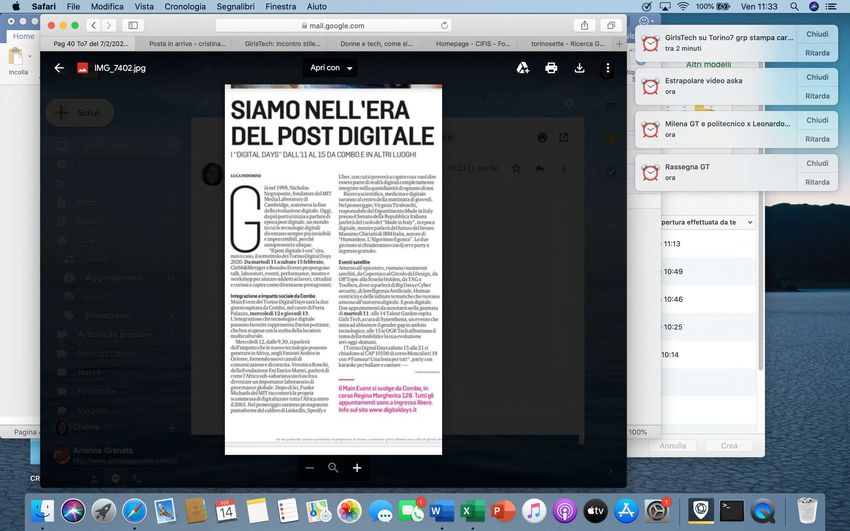
Task: Print the IMG_7402.jpg attachment
Action: 551,68
